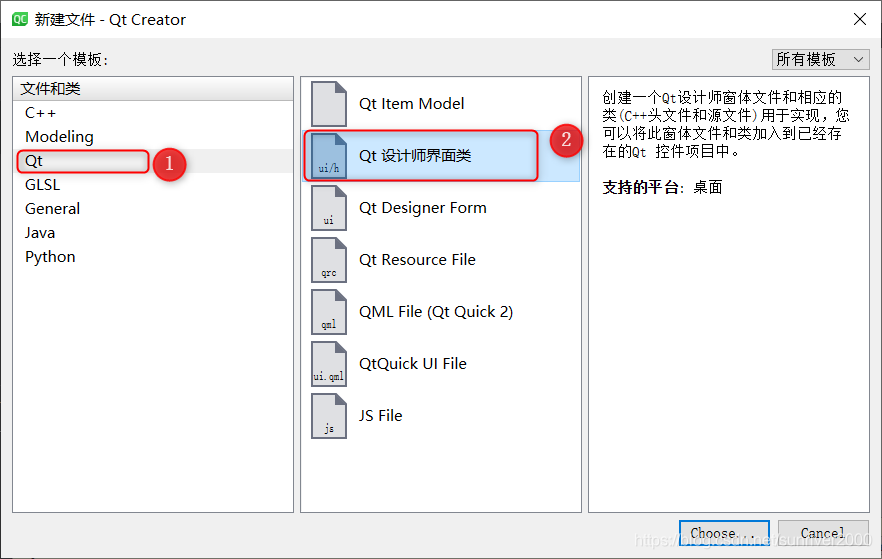Viewport: 882px width, 559px height.
Task: Select Java category
Action: click(153, 232)
